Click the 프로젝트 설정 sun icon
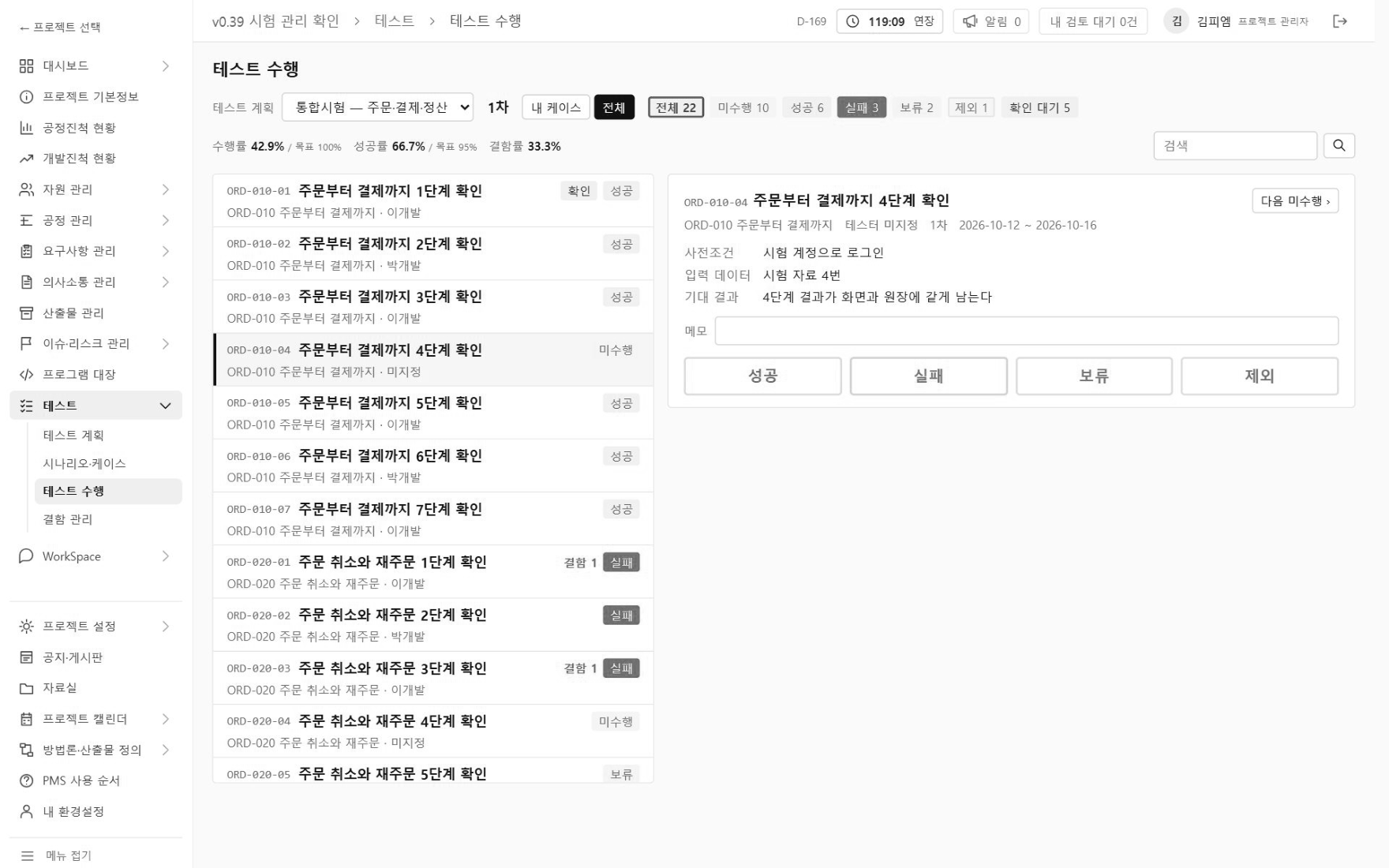Screen dimensions: 1389x868 click(x=26, y=627)
